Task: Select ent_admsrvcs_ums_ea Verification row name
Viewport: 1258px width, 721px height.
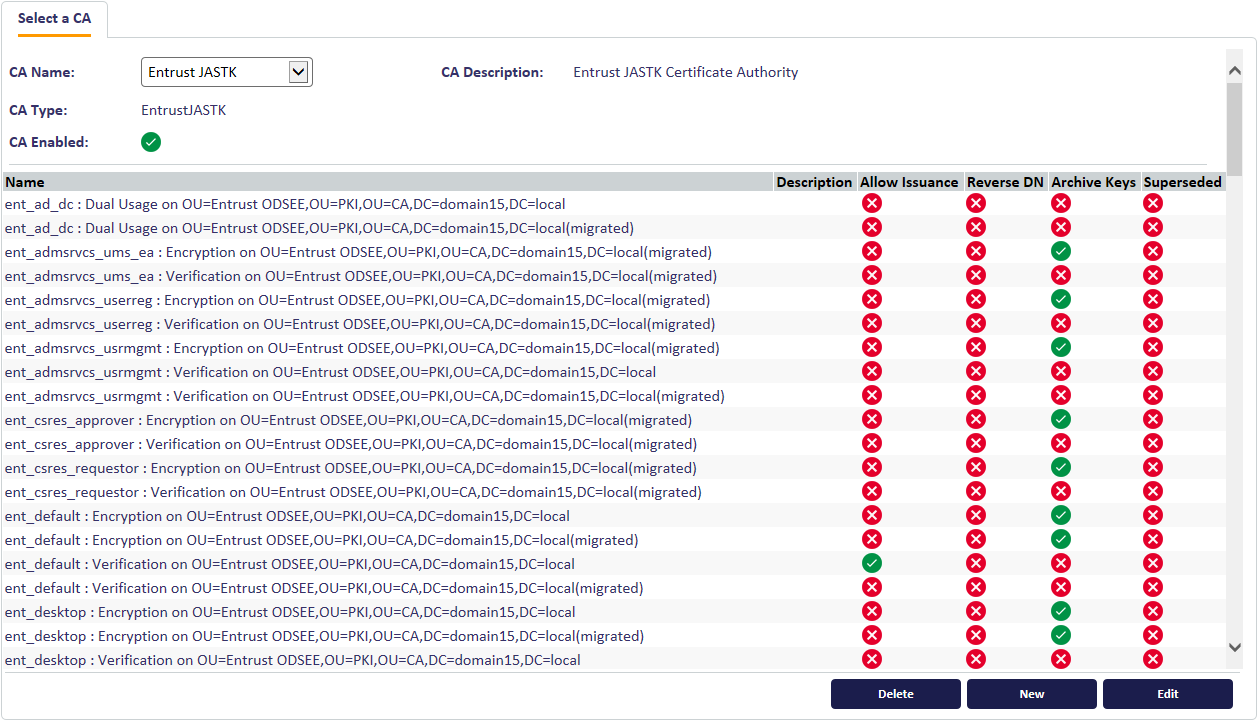Action: pos(361,276)
